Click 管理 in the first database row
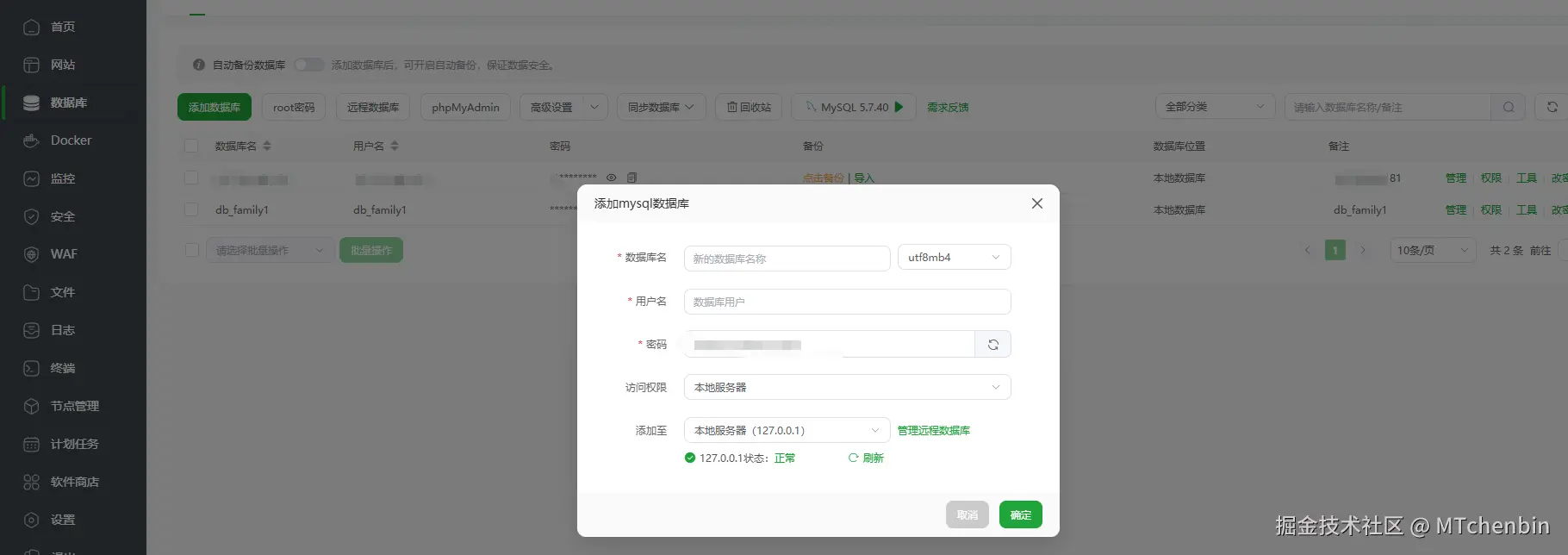 (1456, 178)
